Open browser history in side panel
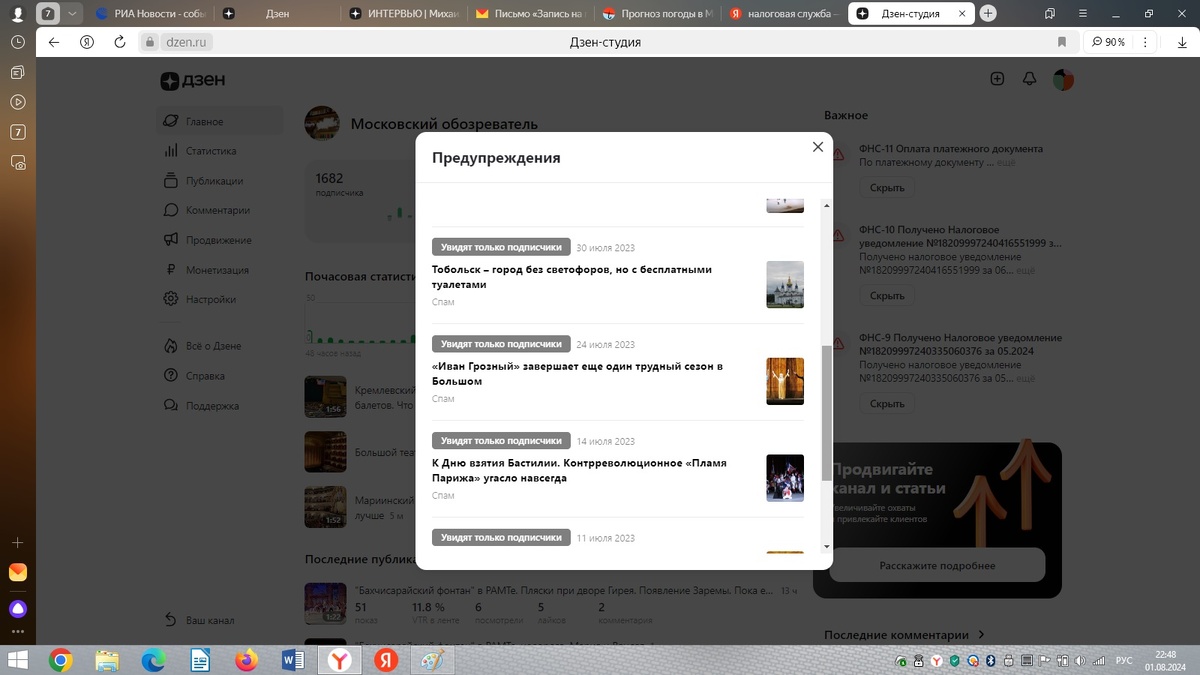Viewport: 1200px width, 675px height. click(17, 43)
